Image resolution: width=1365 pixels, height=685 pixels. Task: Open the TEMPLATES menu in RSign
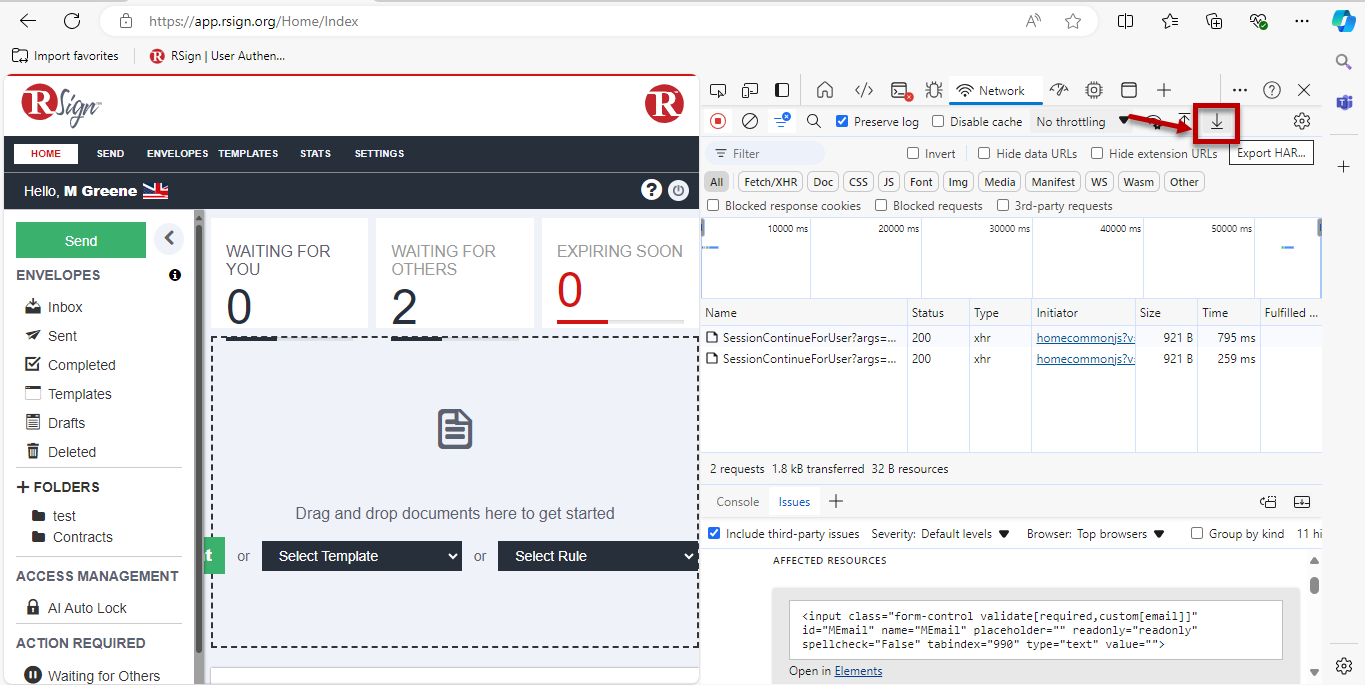point(248,153)
